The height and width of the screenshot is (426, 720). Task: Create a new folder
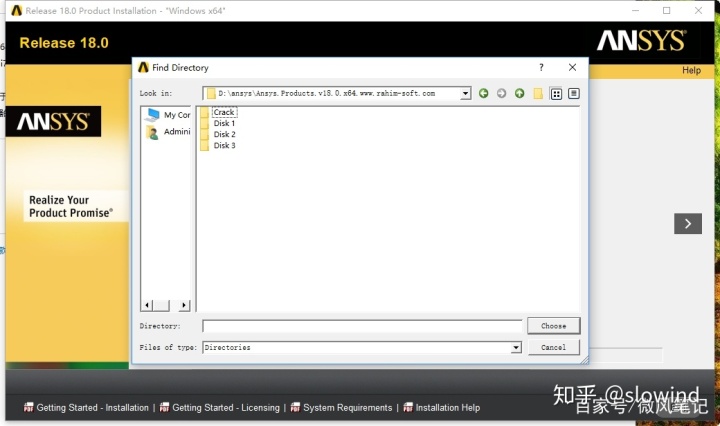(538, 94)
